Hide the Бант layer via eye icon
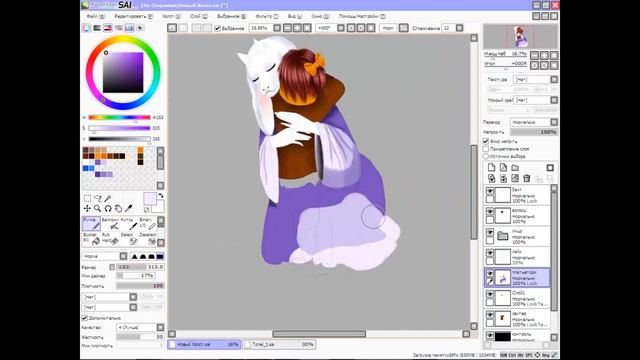 [490, 191]
